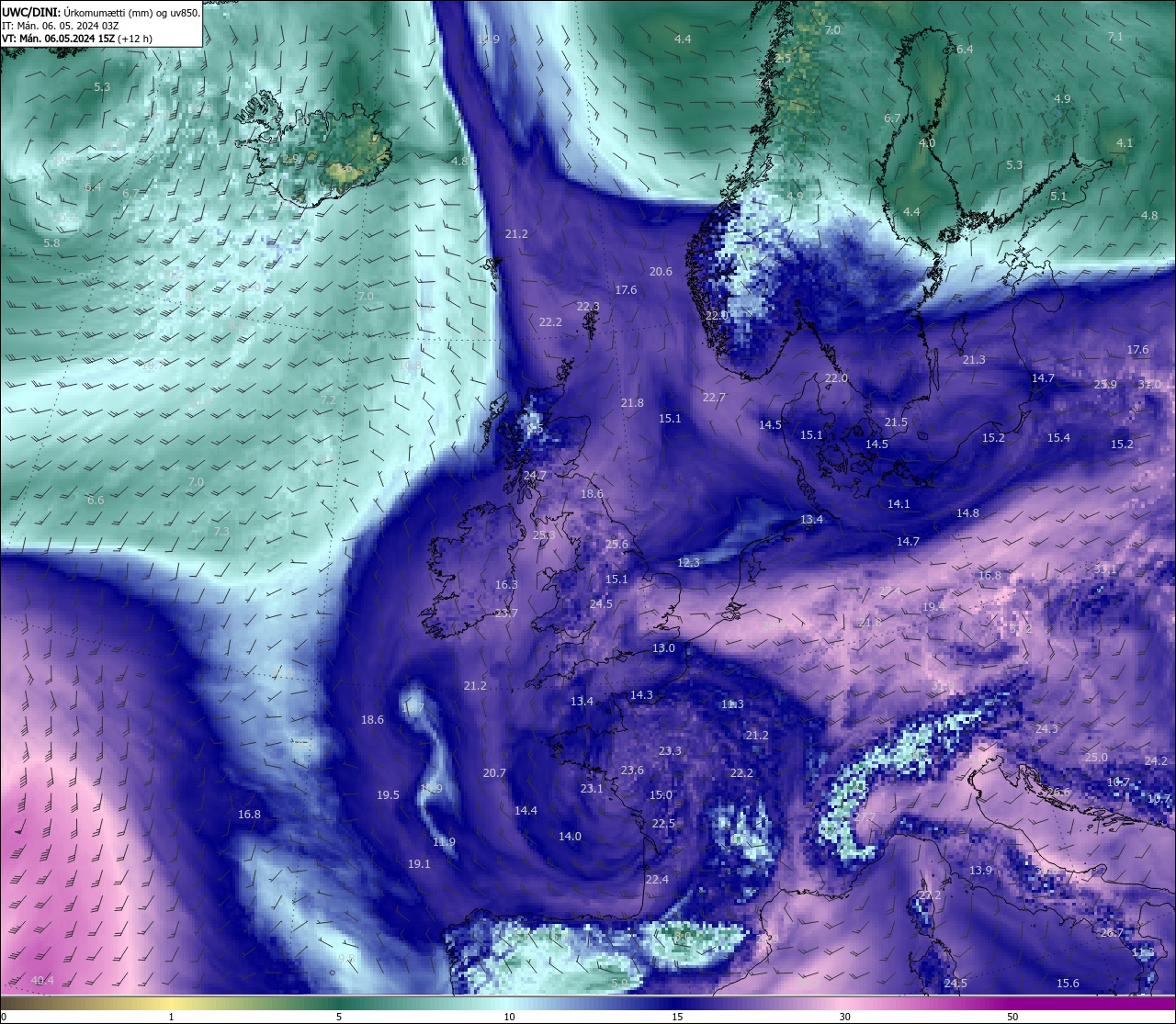Click the colorbar tick label "30"
Viewport: 1176px width, 1024px height.
pyautogui.click(x=844, y=1017)
